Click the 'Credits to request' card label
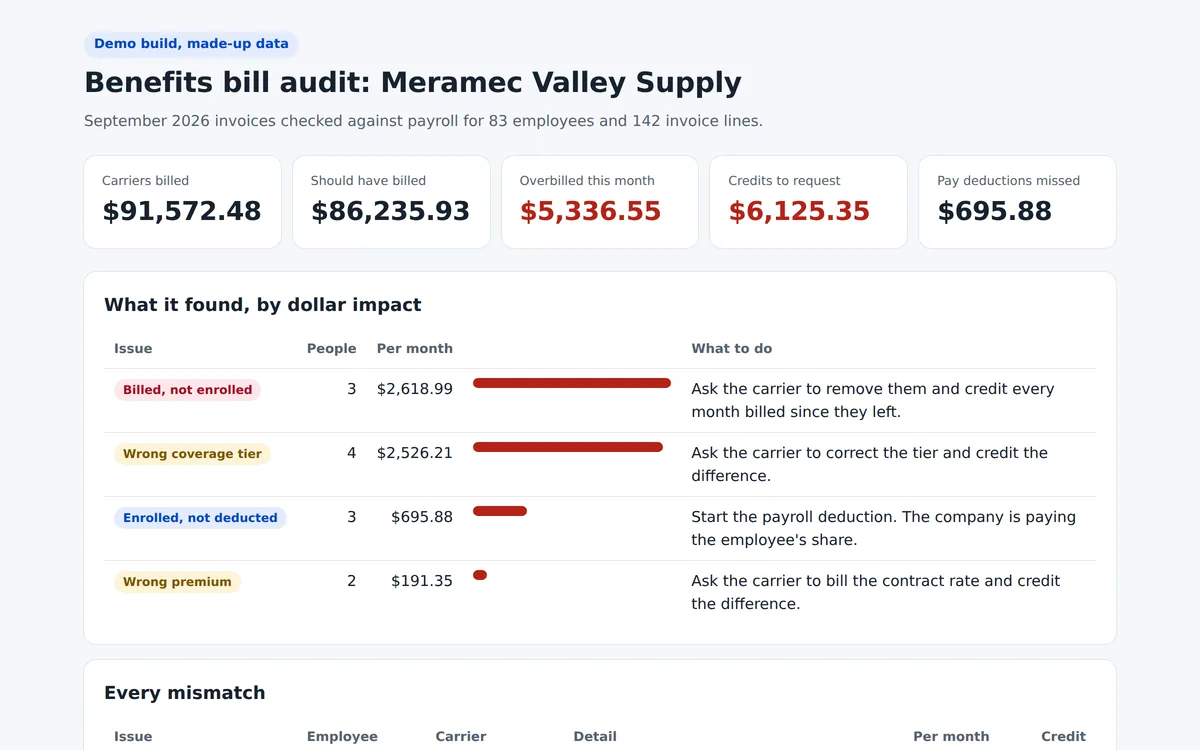The height and width of the screenshot is (750, 1200). point(784,181)
